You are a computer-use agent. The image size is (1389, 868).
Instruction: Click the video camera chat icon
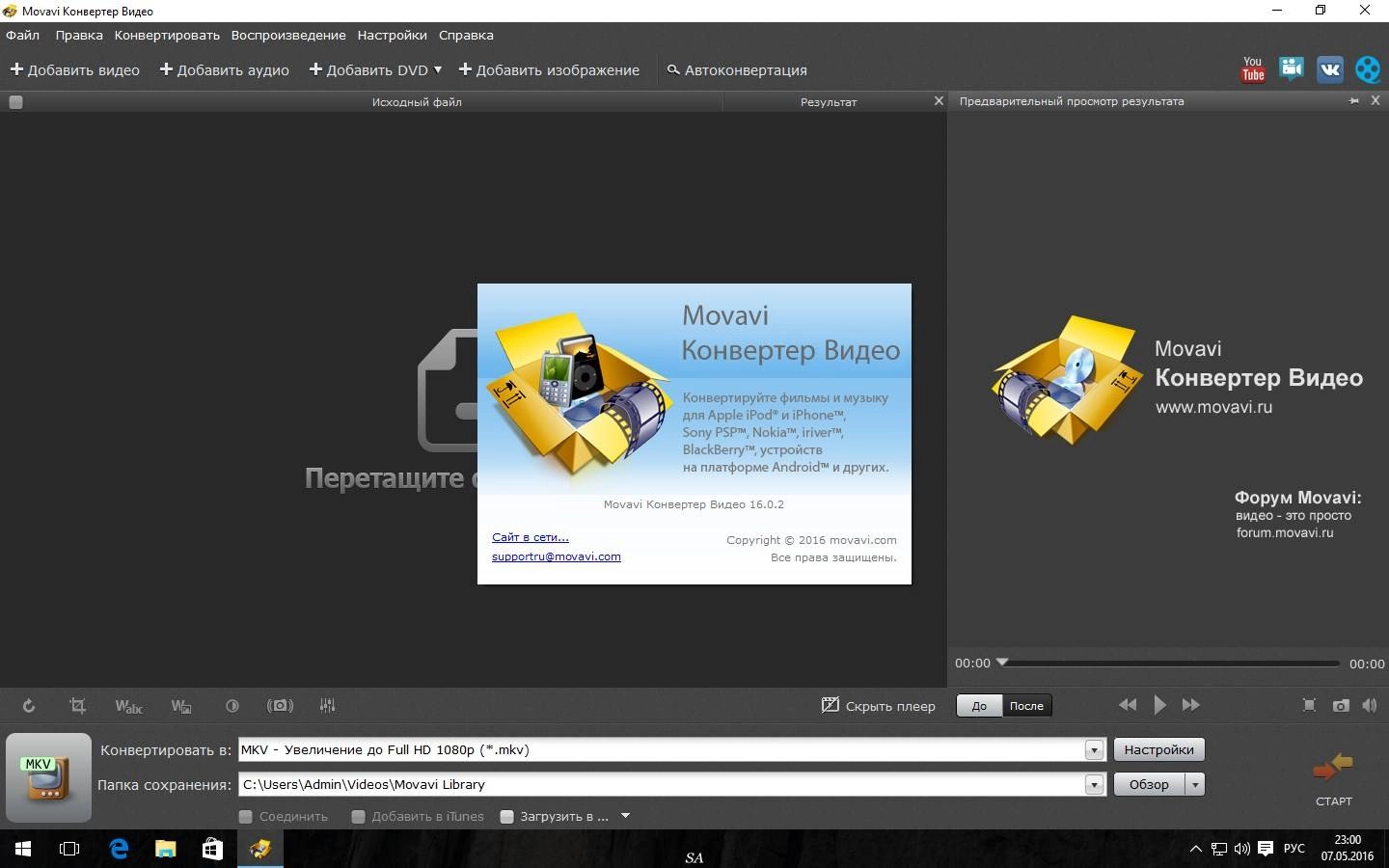pyautogui.click(x=1292, y=69)
